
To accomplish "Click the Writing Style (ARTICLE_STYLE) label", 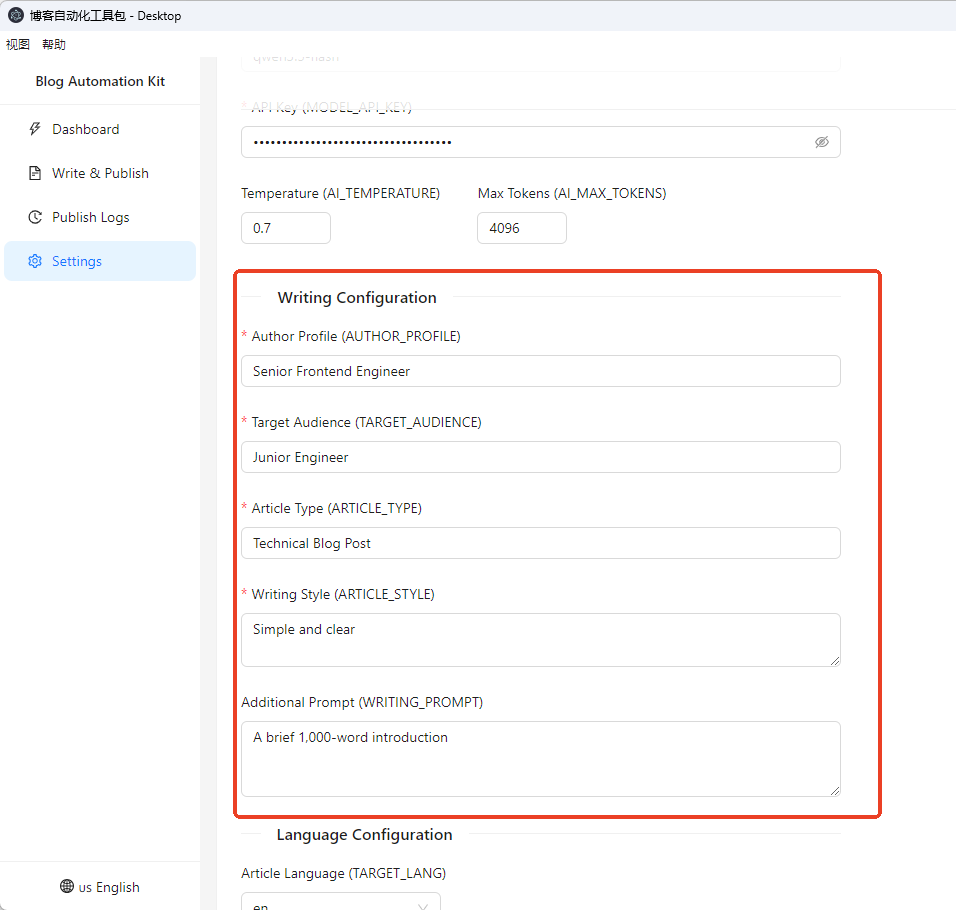I will click(x=343, y=594).
